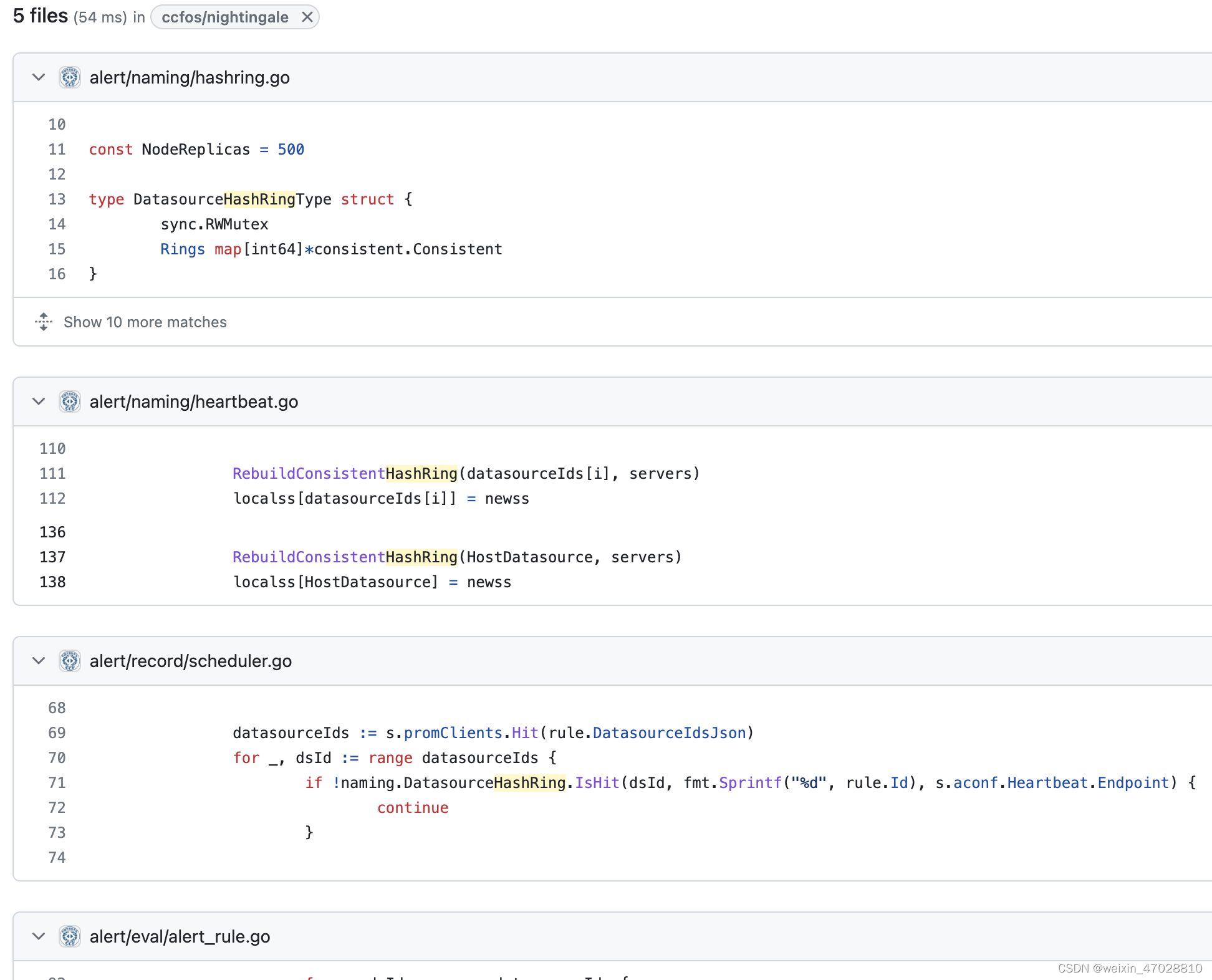Click line number 11 in hashring.go
Viewport: 1212px width, 980px height.
click(x=57, y=150)
